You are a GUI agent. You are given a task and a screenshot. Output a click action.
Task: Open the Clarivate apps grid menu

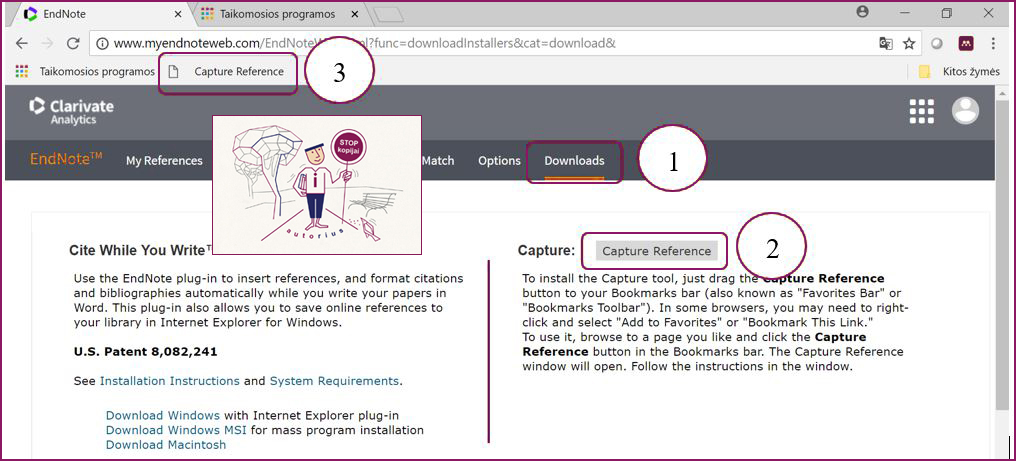(x=921, y=111)
